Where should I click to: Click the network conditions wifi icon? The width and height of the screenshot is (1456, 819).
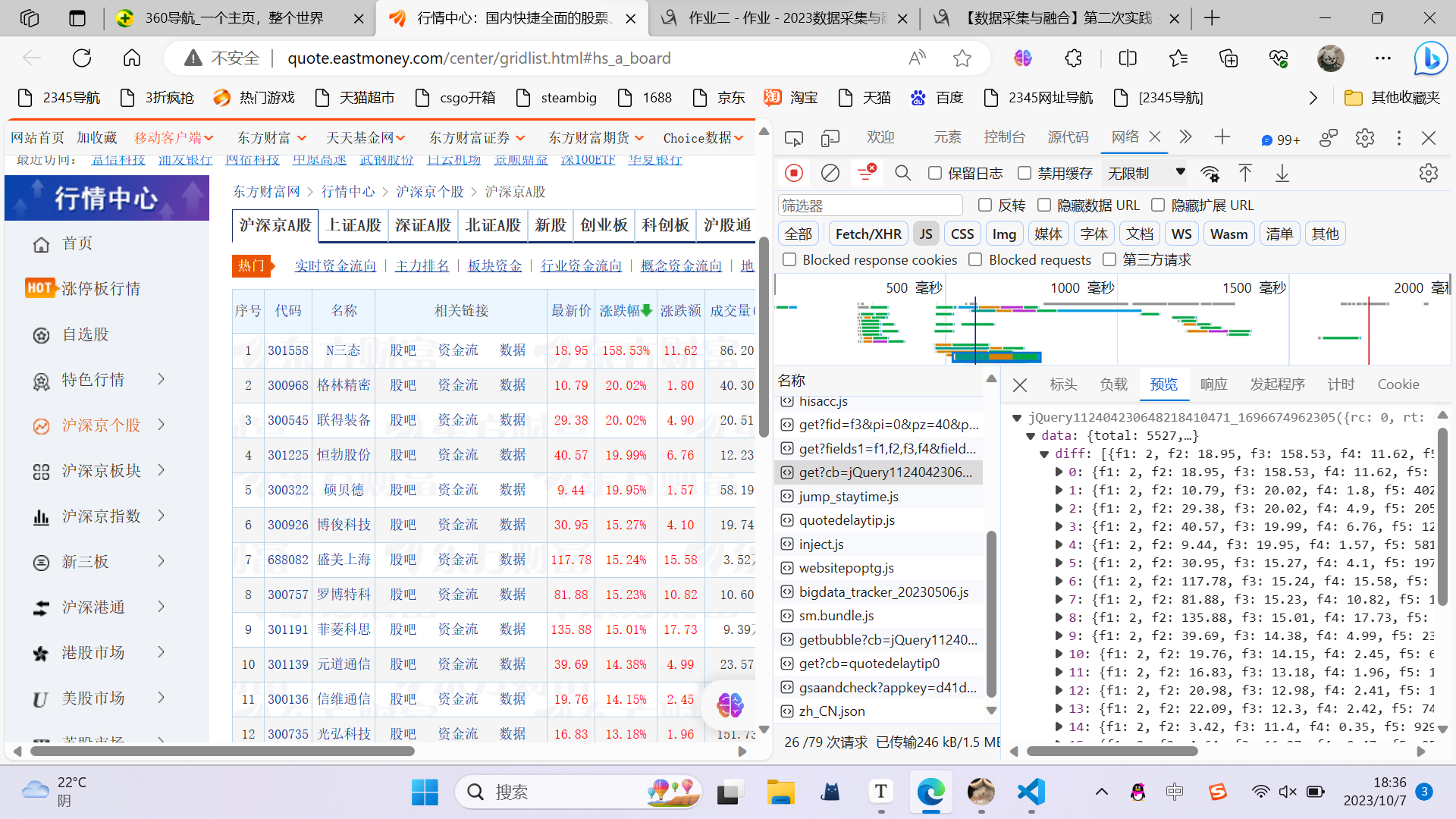tap(1210, 174)
